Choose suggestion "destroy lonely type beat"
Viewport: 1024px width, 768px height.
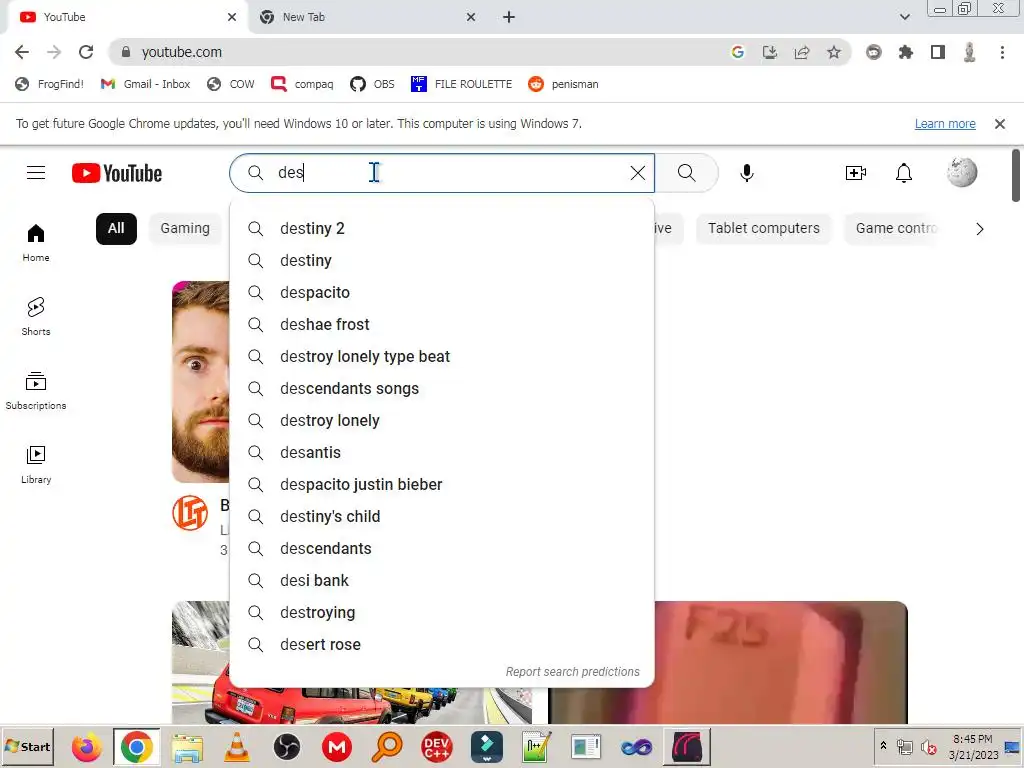[x=442, y=357]
